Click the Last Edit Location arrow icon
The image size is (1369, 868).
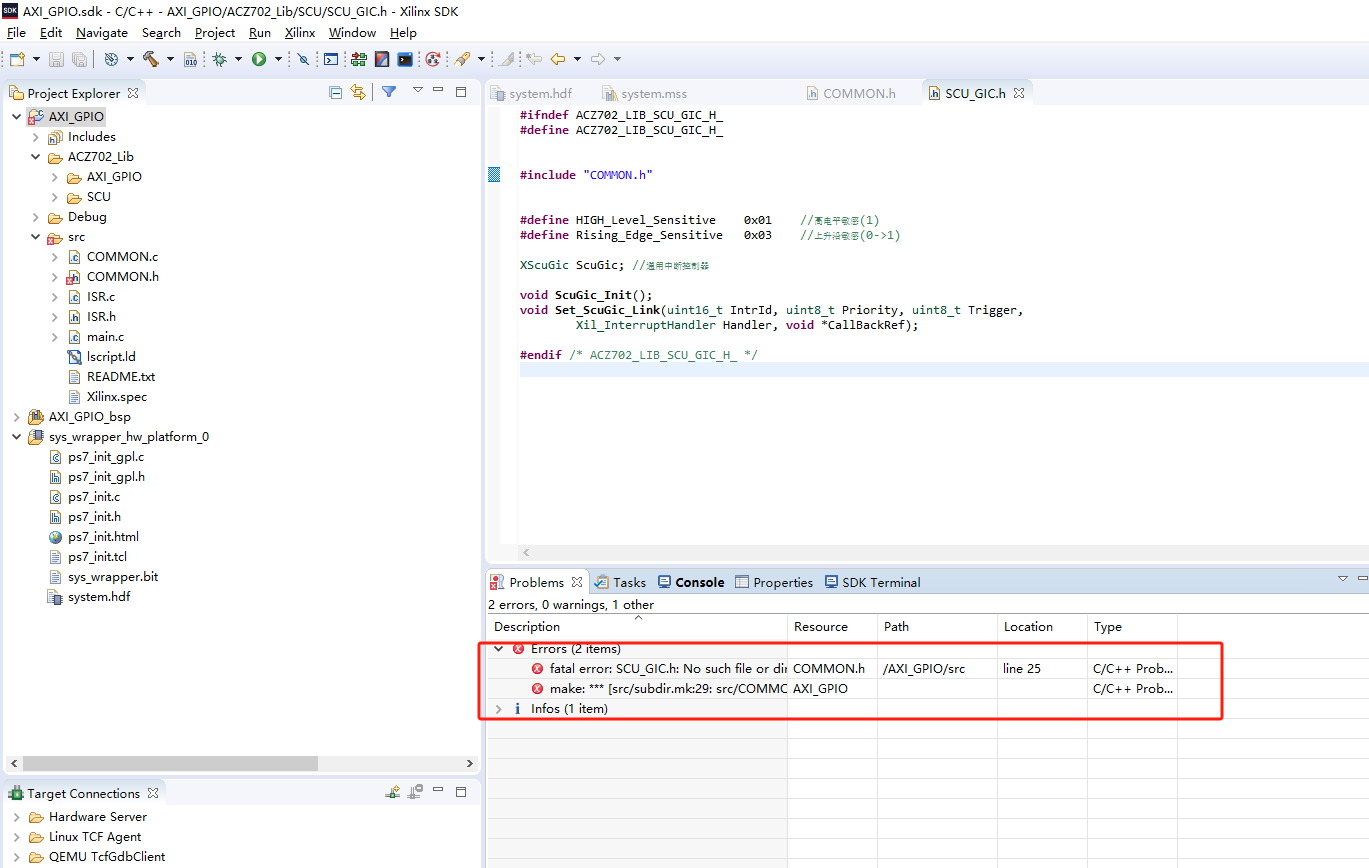pyautogui.click(x=534, y=60)
